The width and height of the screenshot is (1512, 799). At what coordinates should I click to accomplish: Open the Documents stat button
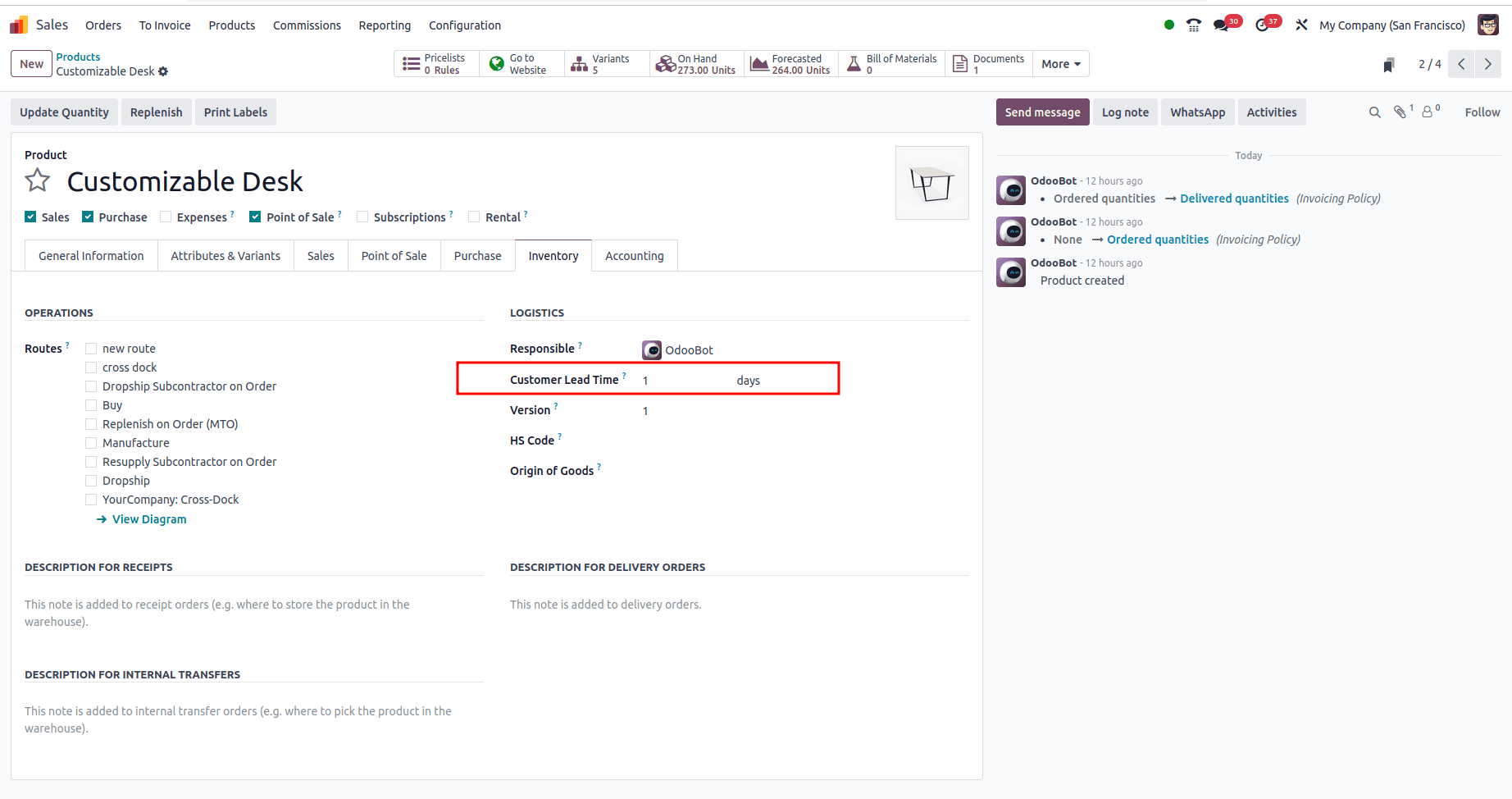pyautogui.click(x=989, y=64)
